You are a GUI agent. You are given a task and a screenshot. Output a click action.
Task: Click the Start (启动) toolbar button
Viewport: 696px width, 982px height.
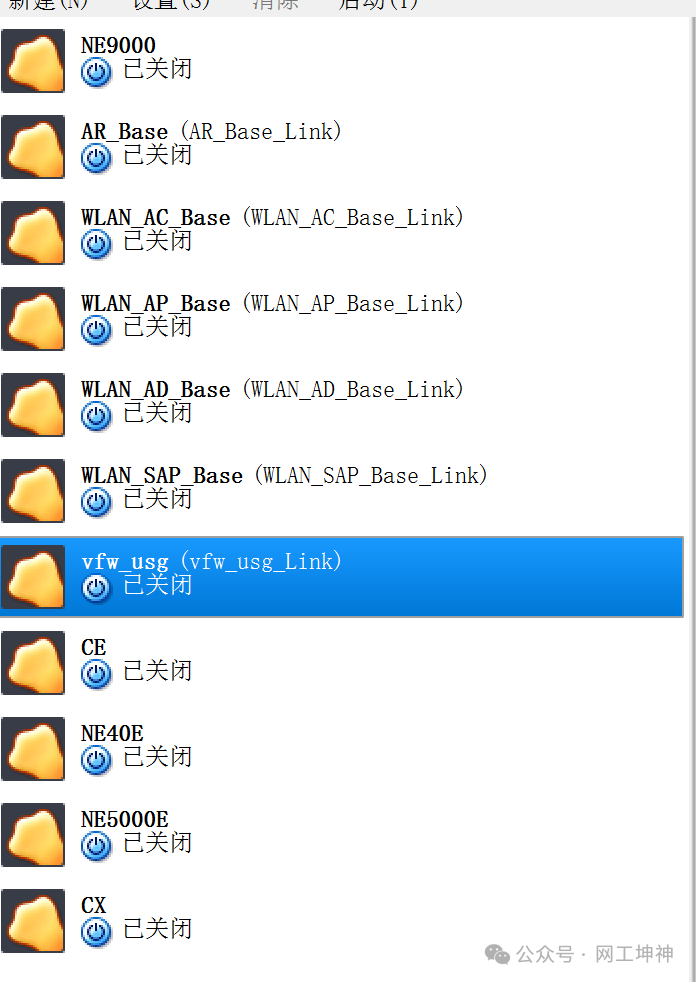[x=378, y=5]
